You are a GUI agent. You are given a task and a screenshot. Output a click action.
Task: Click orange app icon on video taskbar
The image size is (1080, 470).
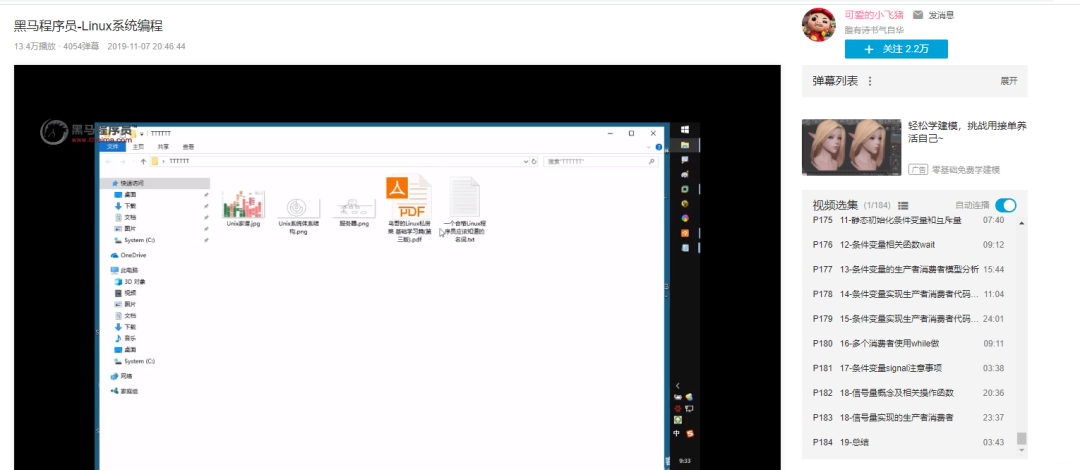pos(685,232)
